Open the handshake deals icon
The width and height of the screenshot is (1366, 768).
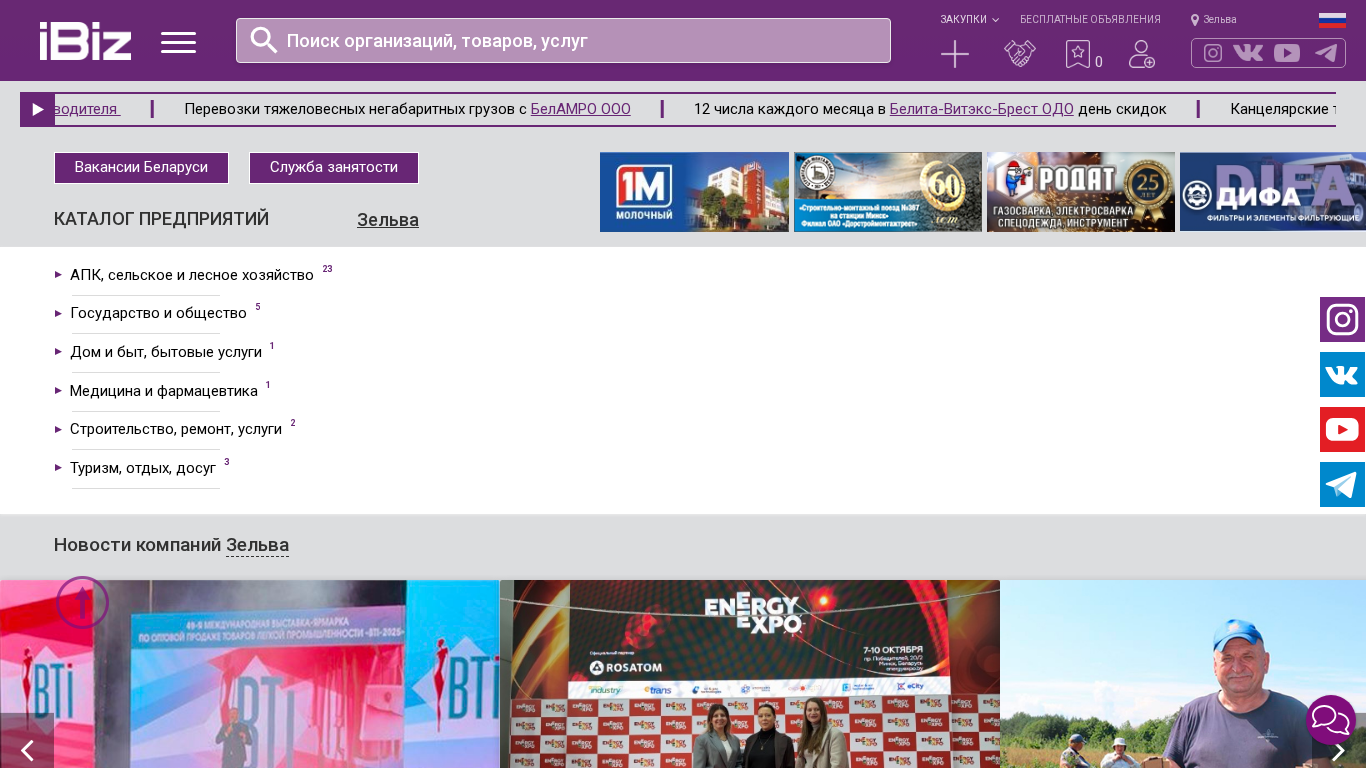click(x=1020, y=54)
